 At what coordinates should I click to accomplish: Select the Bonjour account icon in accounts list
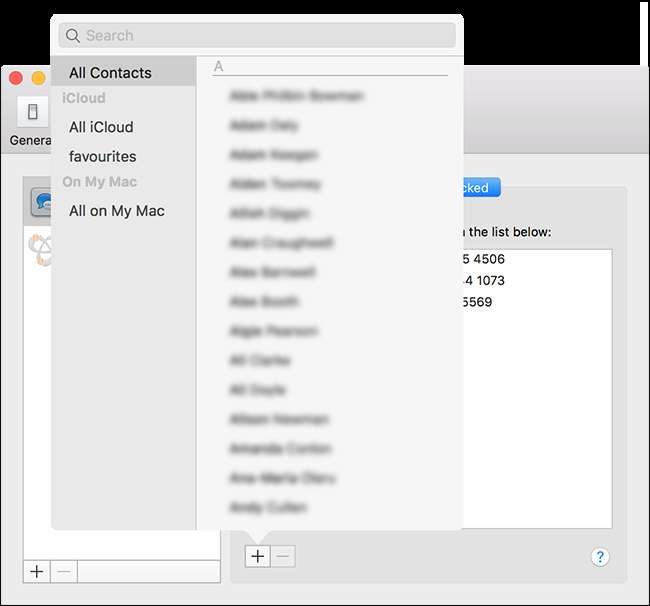coord(41,250)
